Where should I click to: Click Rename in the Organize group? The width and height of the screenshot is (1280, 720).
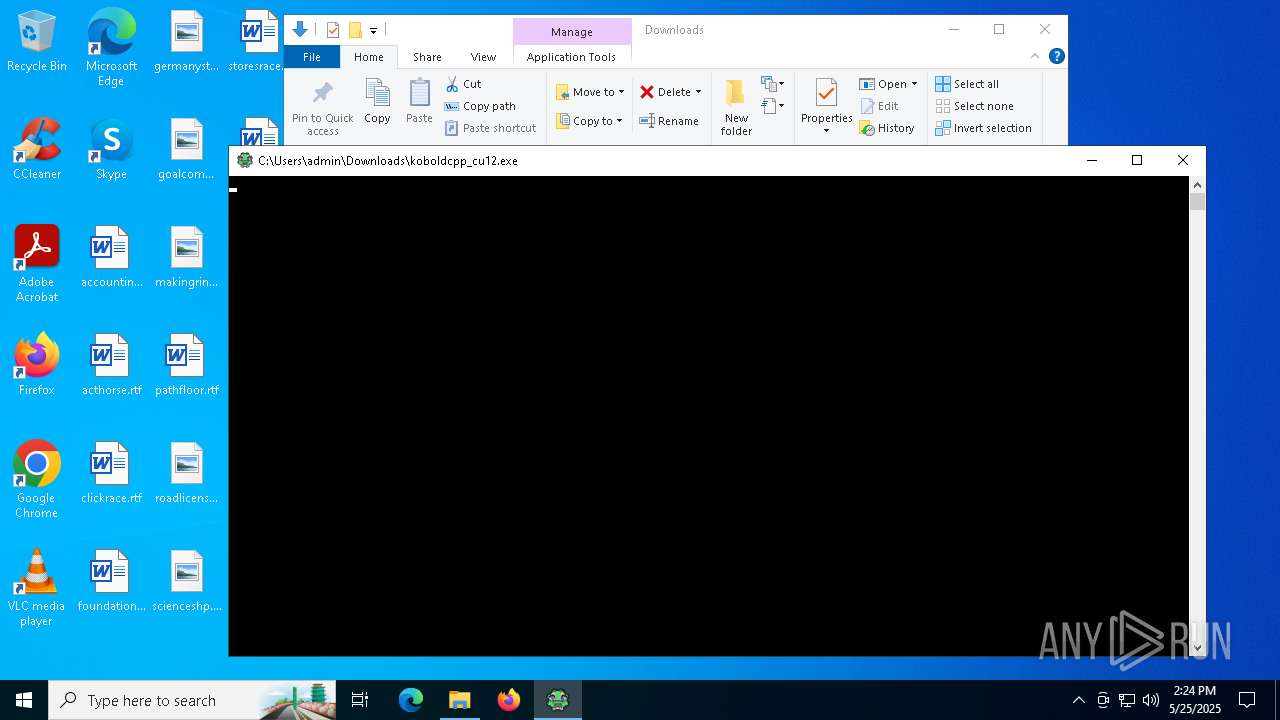click(x=669, y=121)
